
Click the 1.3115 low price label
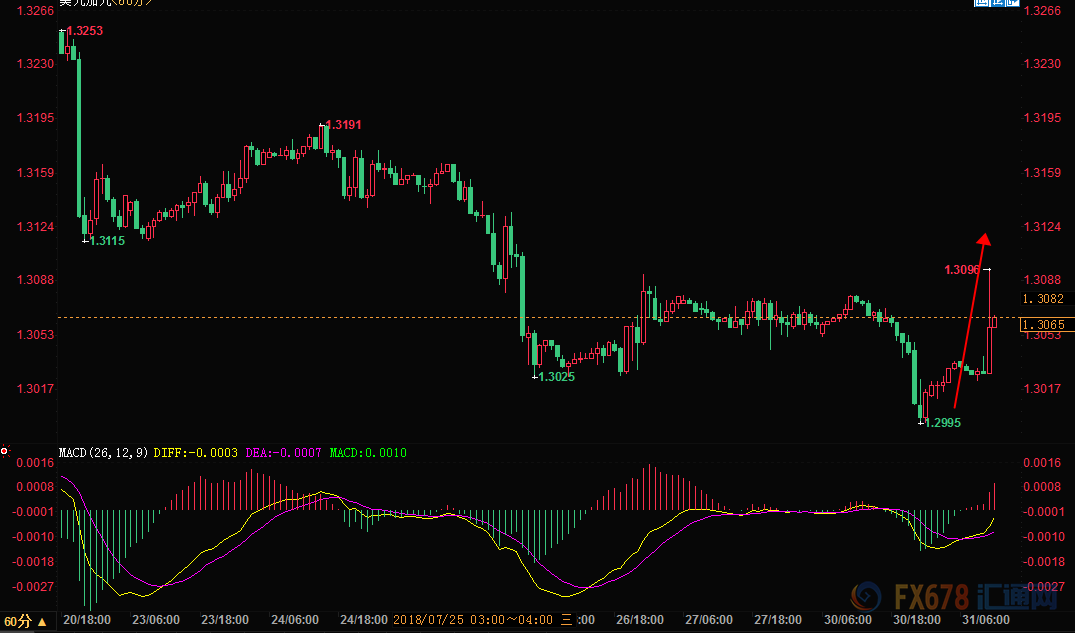(x=108, y=241)
